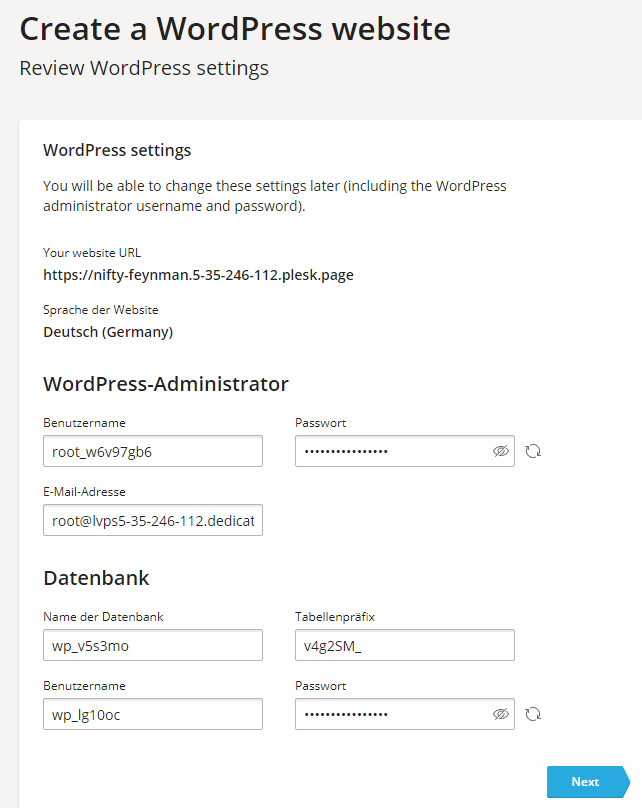The height and width of the screenshot is (808, 642).
Task: Focus the Tabellenpräfix field v4g2SM_
Action: (404, 645)
